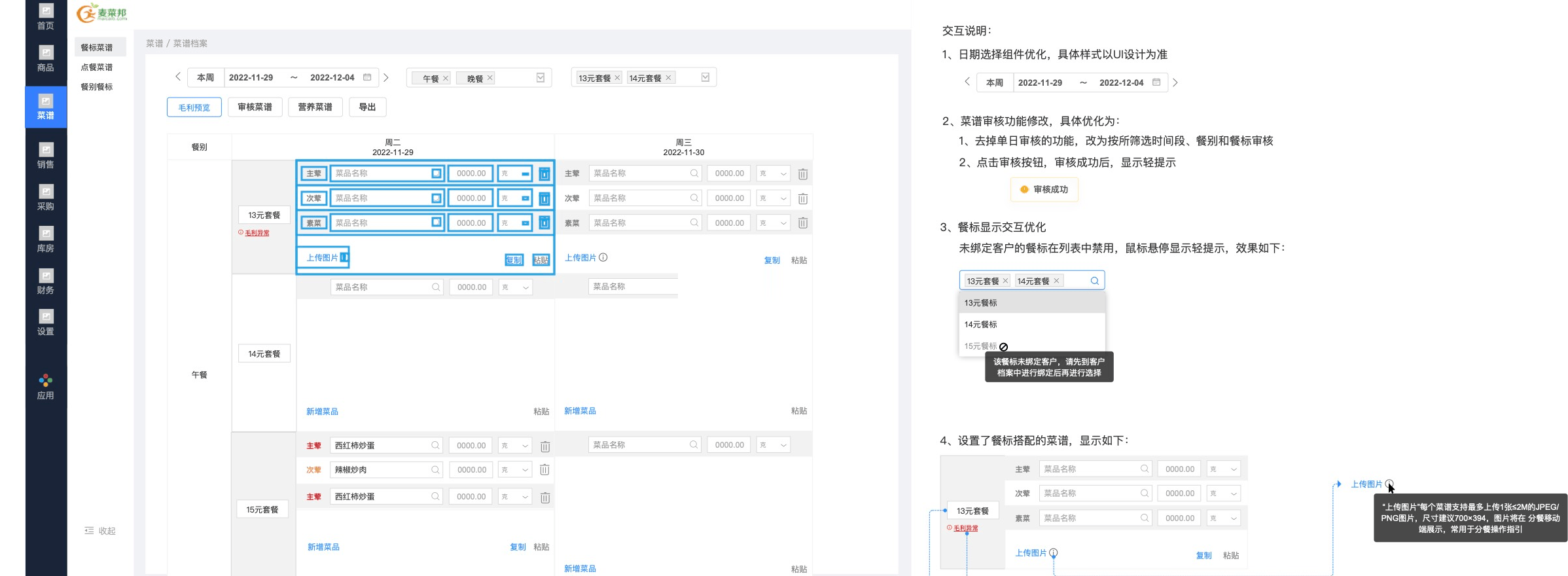Open the 销售 sidebar section
The height and width of the screenshot is (576, 1568).
pyautogui.click(x=46, y=156)
